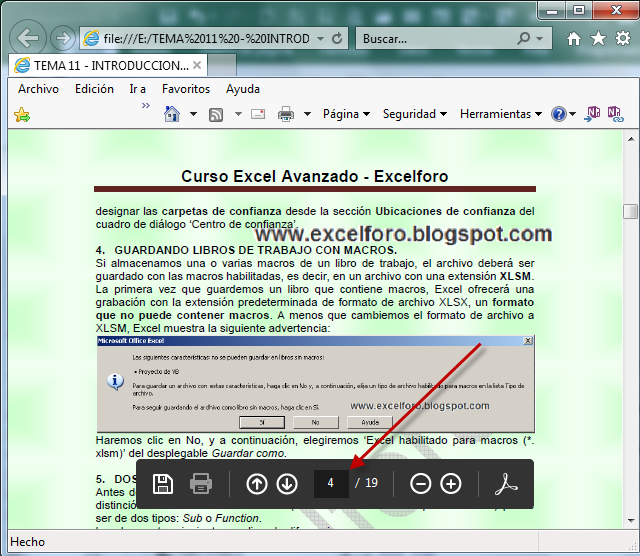Zoom in with the plus circle icon
The width and height of the screenshot is (640, 556).
pyautogui.click(x=451, y=484)
